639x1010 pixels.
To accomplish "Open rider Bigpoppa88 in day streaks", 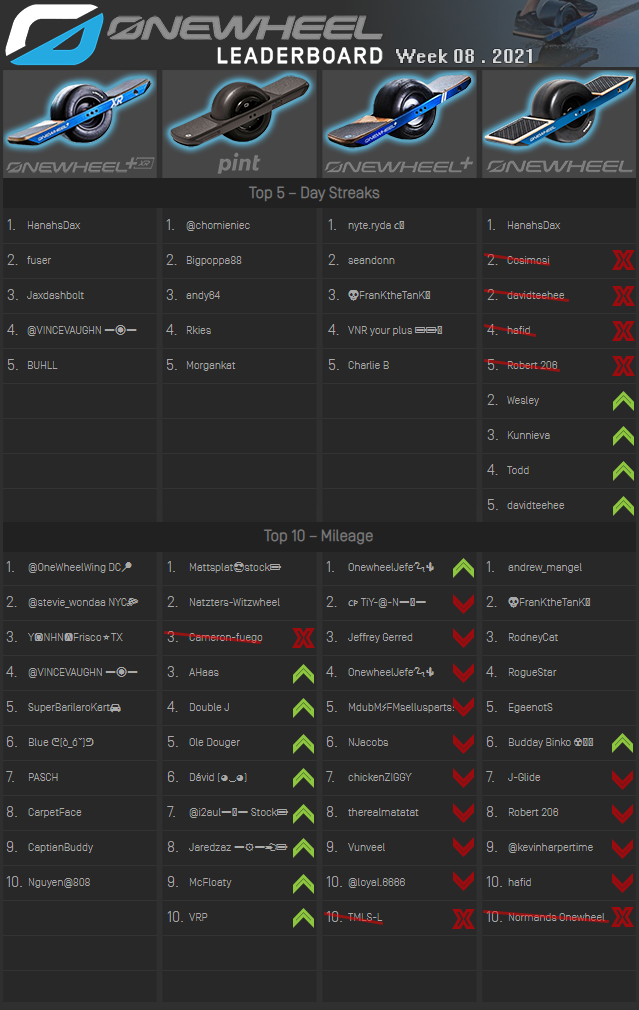I will pyautogui.click(x=218, y=261).
